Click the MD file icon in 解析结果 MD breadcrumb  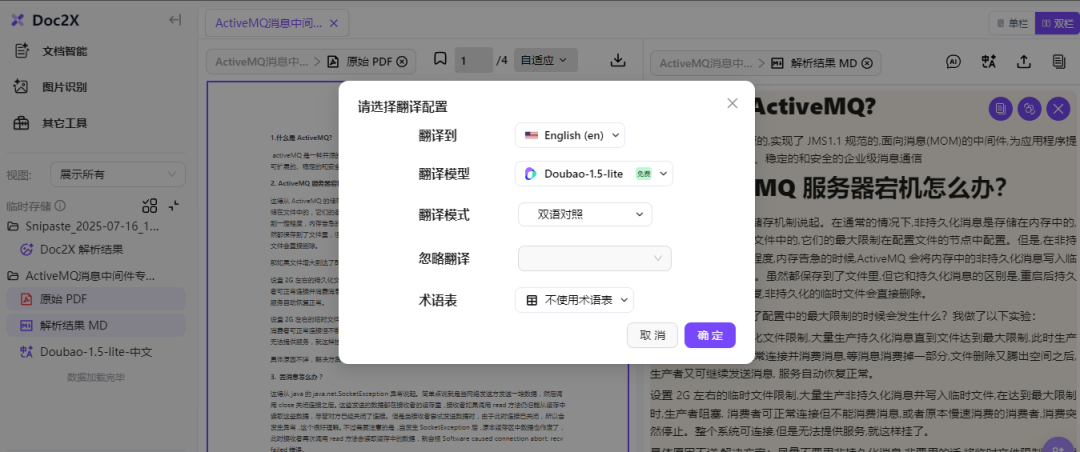click(777, 63)
